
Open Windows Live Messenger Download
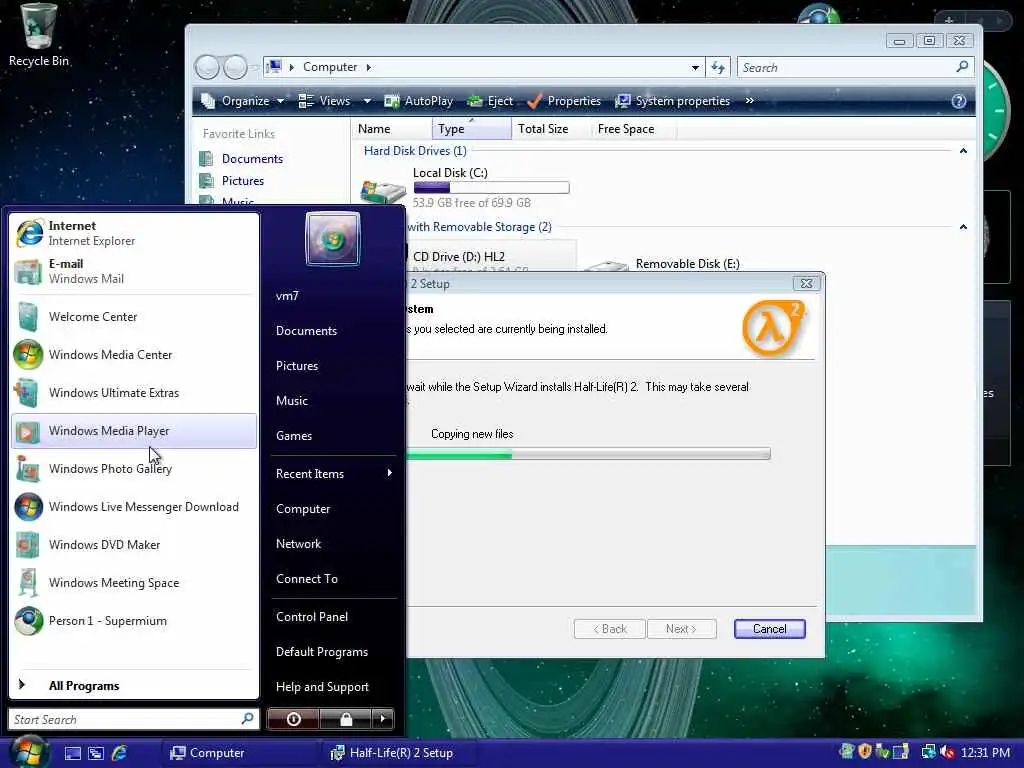click(x=134, y=507)
